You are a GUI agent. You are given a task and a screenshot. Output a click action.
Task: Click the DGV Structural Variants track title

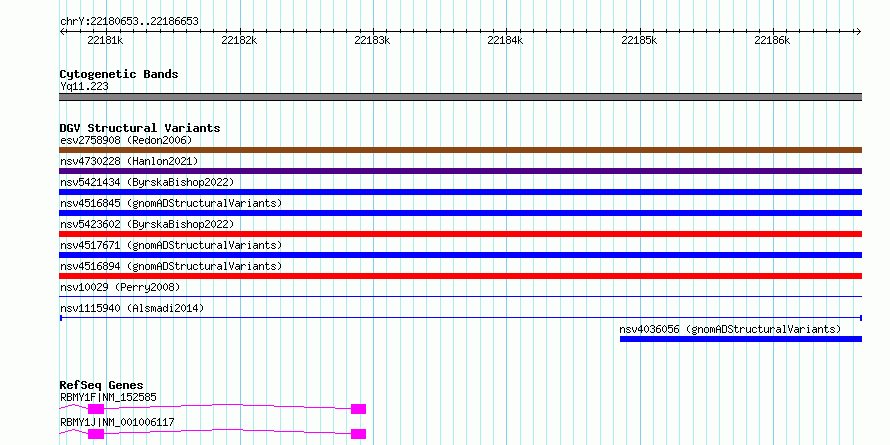[x=140, y=128]
